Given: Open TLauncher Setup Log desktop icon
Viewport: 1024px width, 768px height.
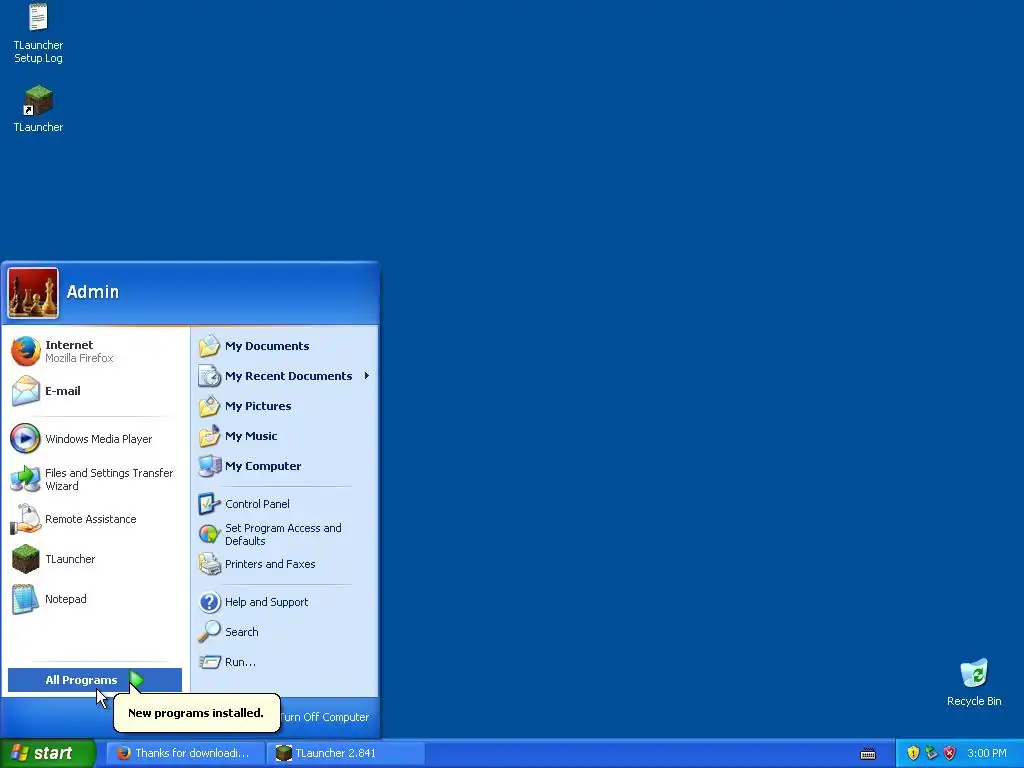Looking at the screenshot, I should pyautogui.click(x=39, y=33).
